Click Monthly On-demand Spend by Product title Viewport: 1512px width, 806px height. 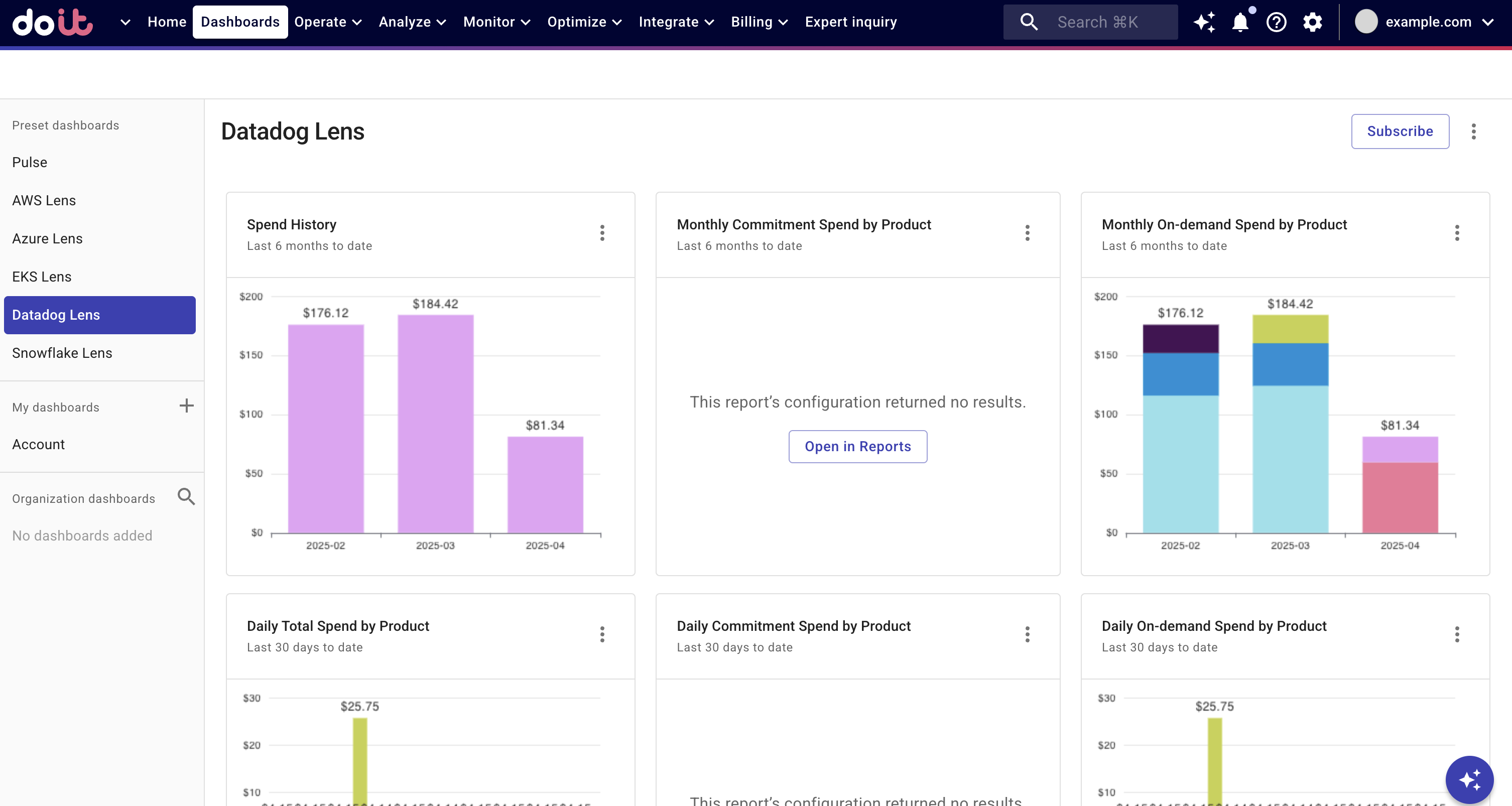pos(1224,225)
